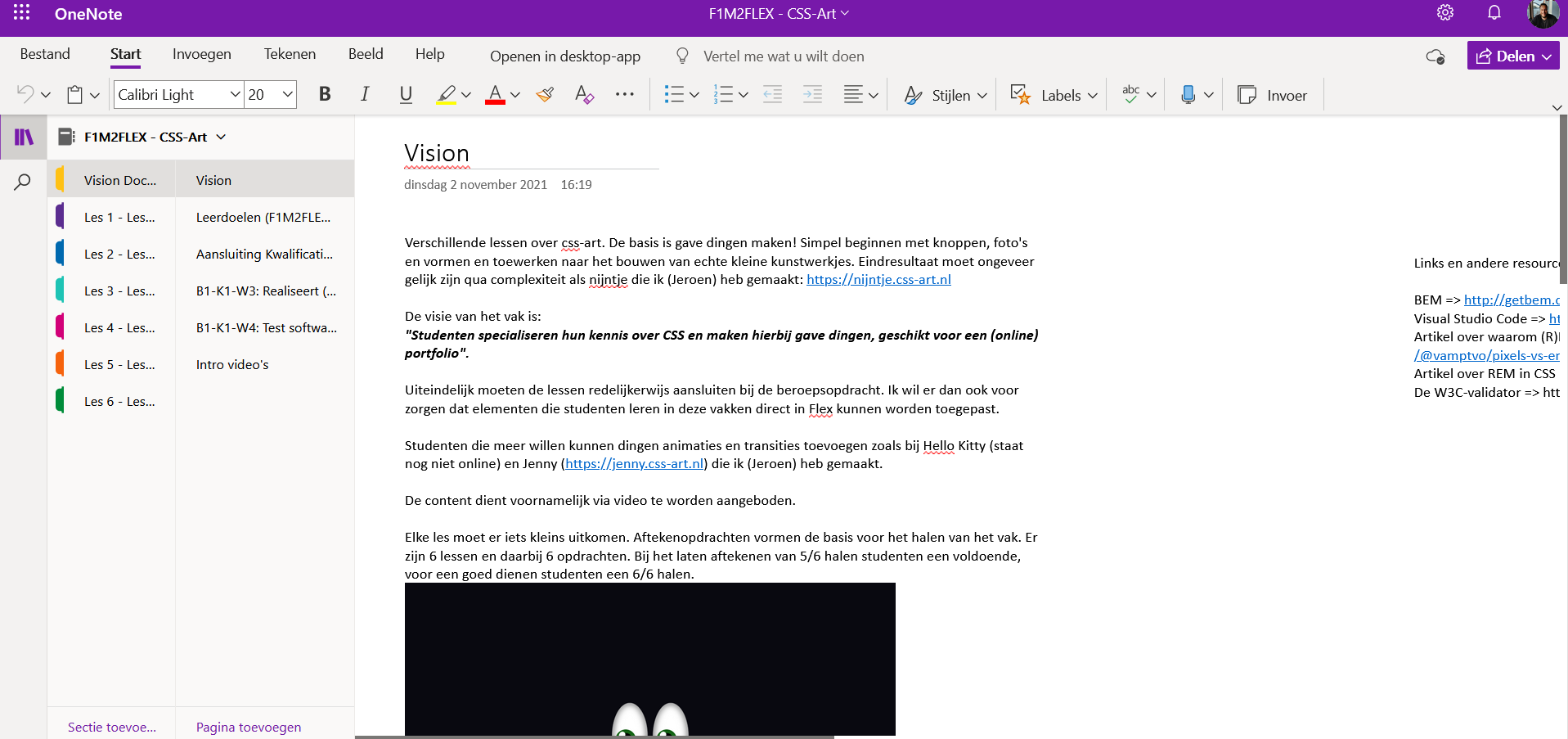The image size is (1568, 739).
Task: Start dictation with the microphone icon
Action: coord(1188,95)
